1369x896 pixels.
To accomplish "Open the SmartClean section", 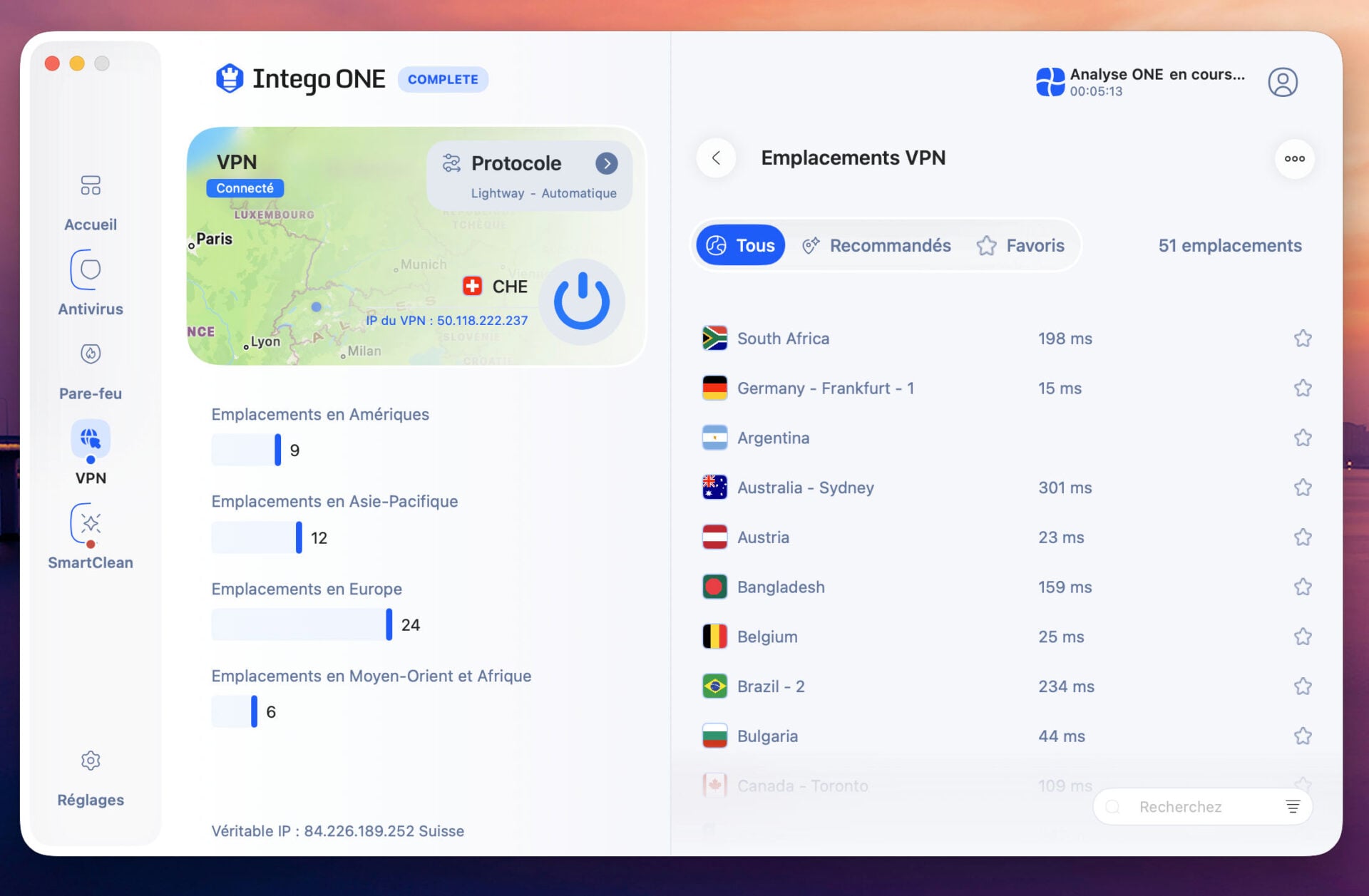I will [91, 537].
